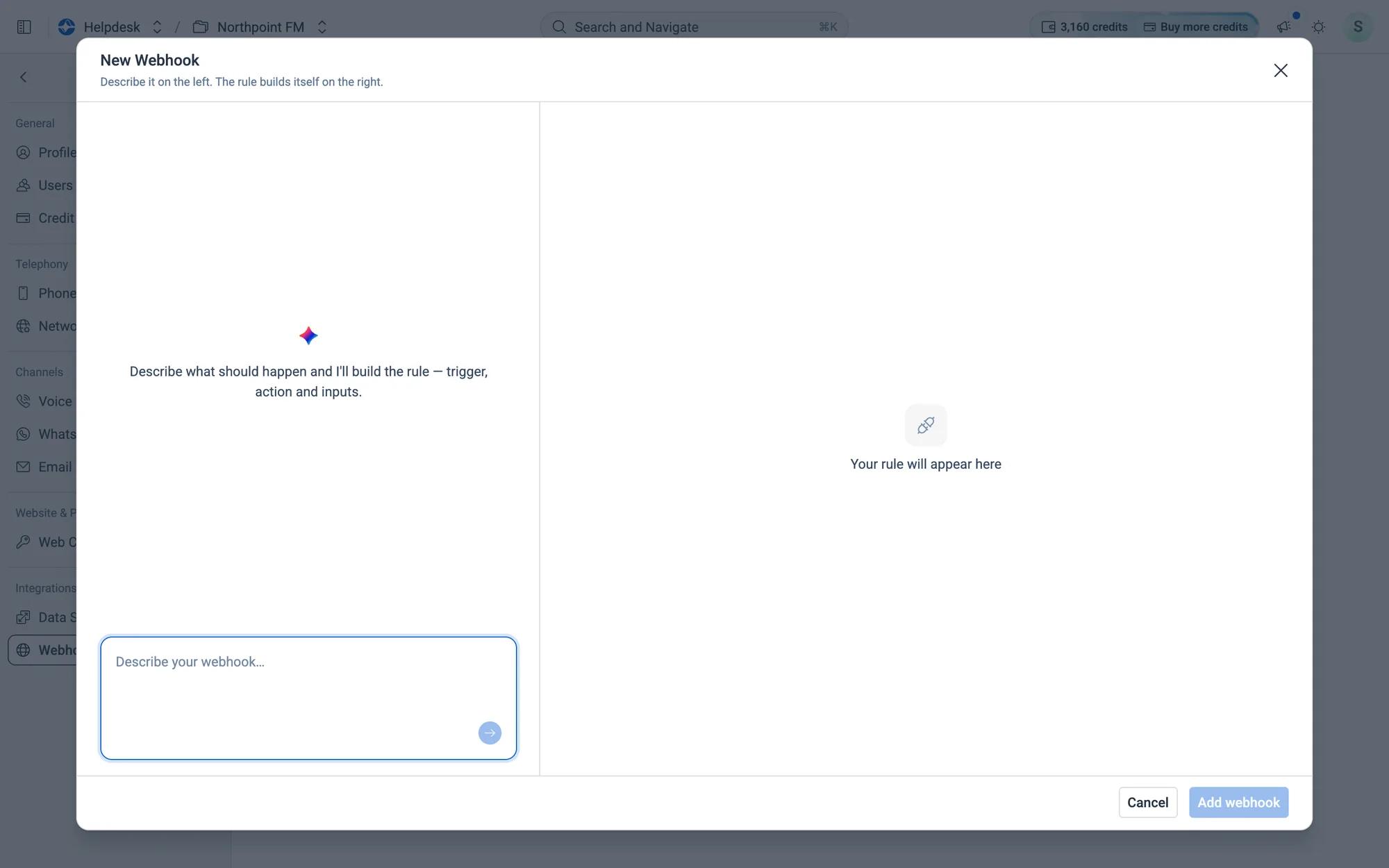Open user avatar S menu

pos(1357,27)
